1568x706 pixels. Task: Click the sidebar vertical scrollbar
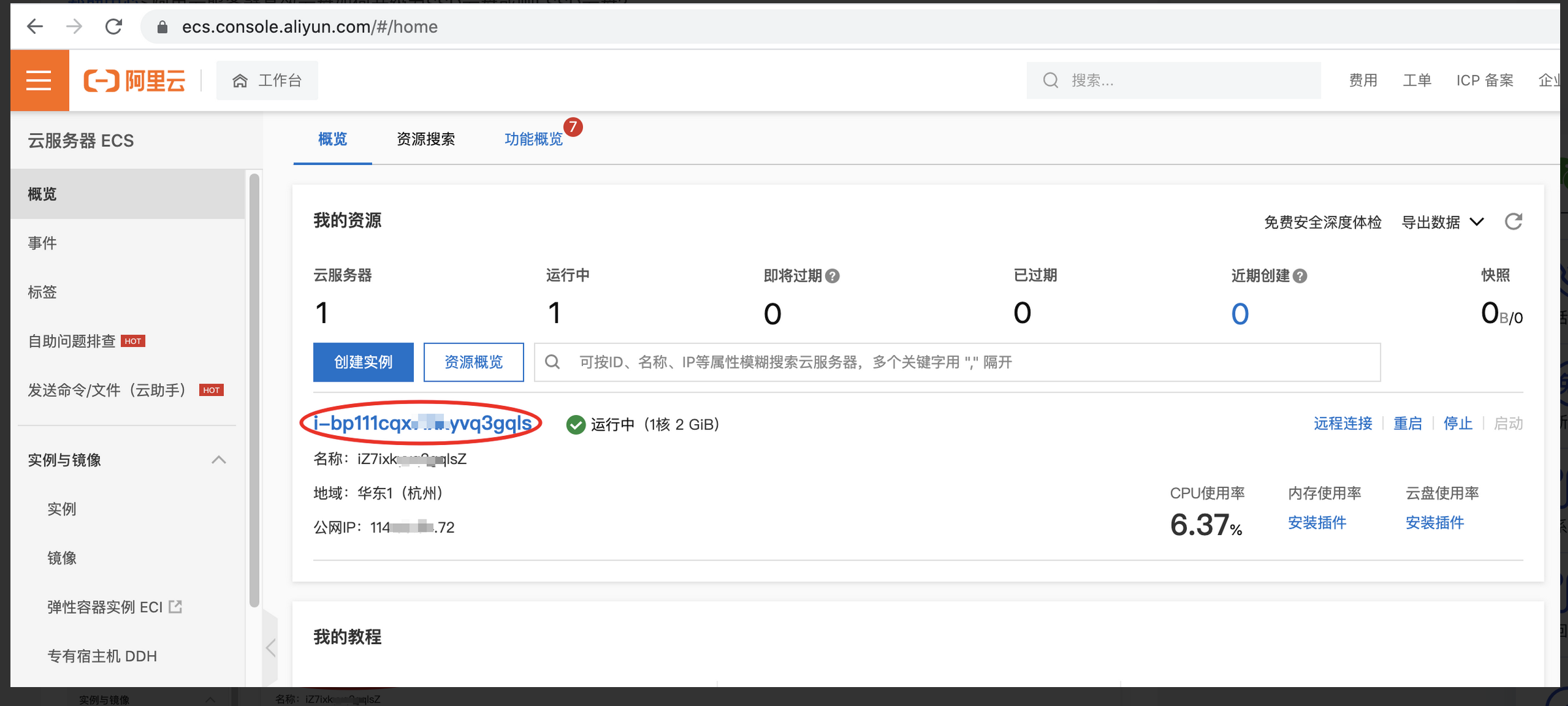click(255, 390)
